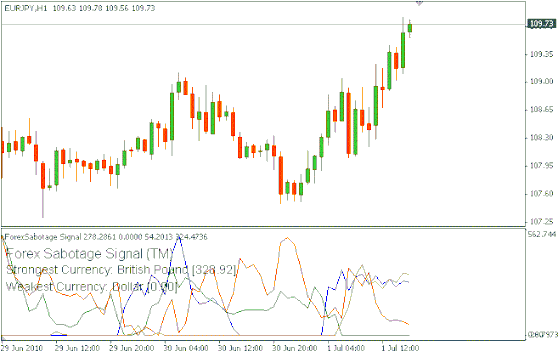Click Weakest Currency: Dollar label
Viewport: 558px width, 363px height.
(91, 286)
